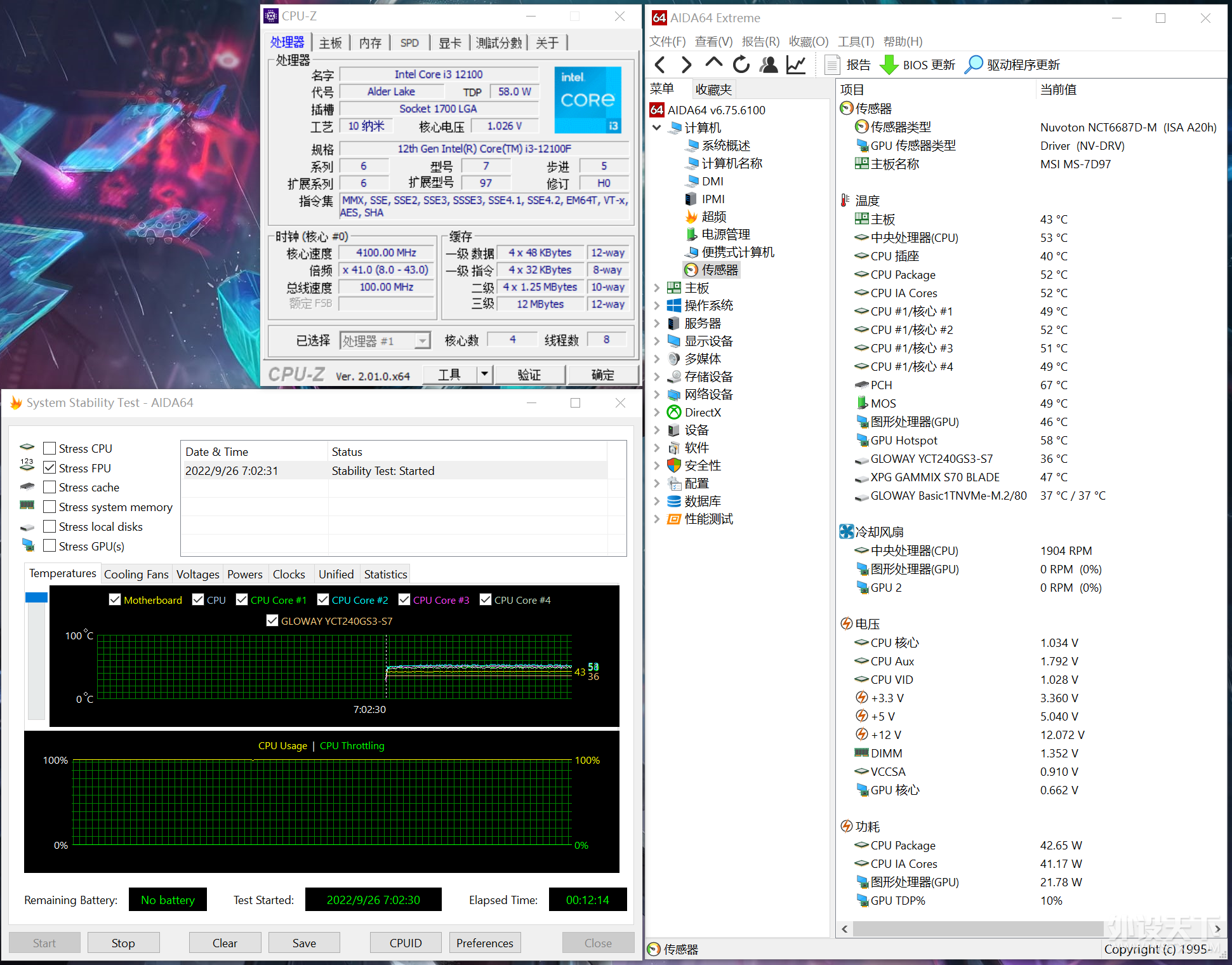Switch to the SPD tab in CPU-Z
1232x965 pixels.
[x=409, y=43]
